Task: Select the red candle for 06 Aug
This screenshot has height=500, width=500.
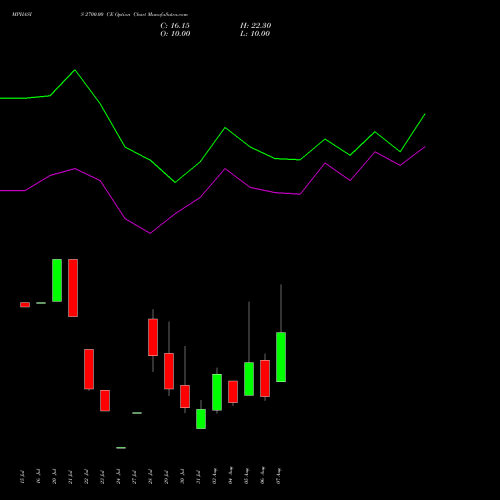Action: point(265,378)
